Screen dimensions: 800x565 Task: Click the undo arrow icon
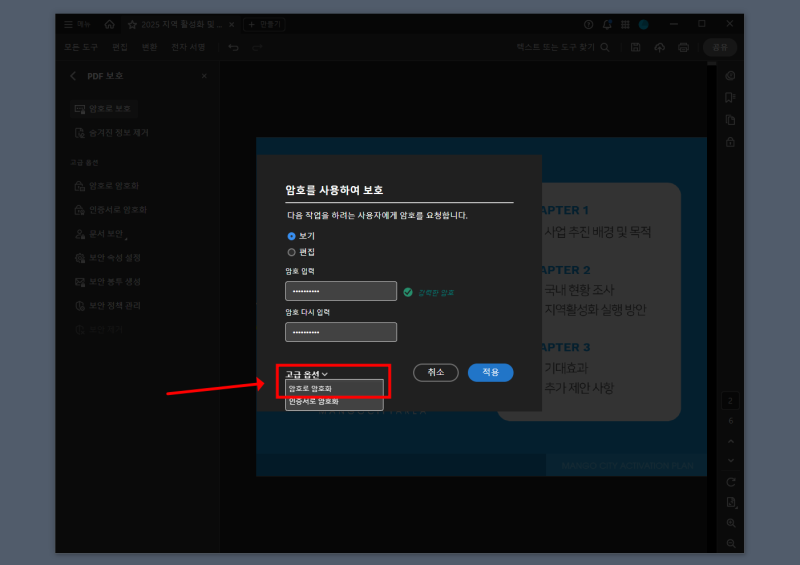coord(234,47)
